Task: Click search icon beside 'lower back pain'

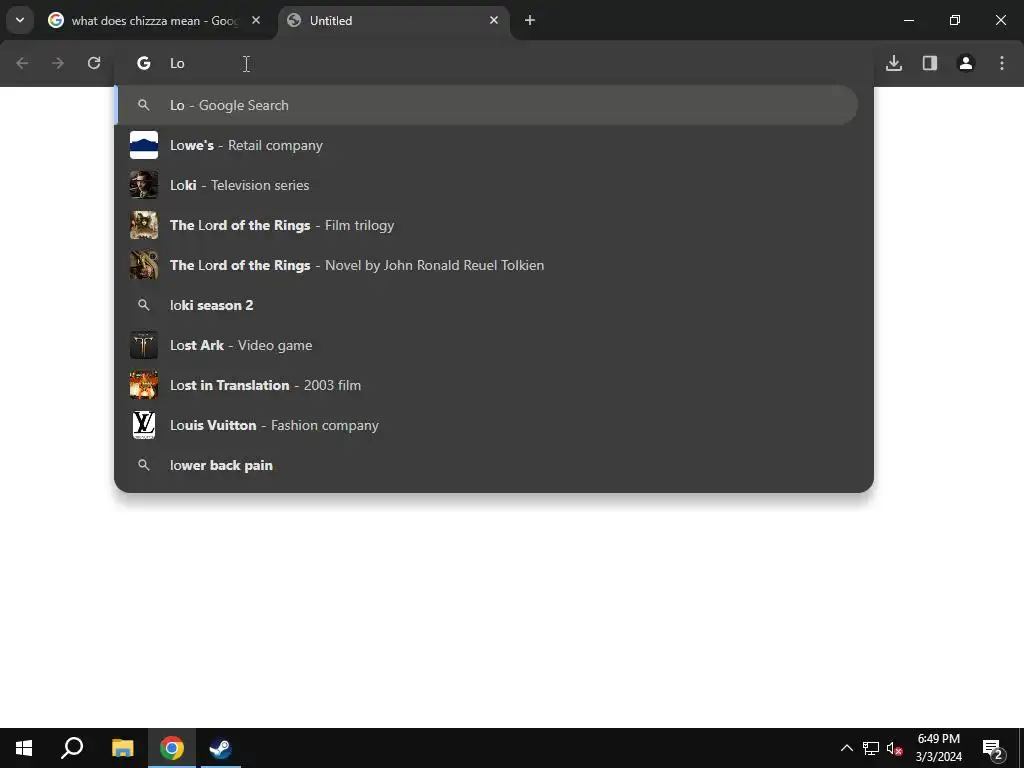Action: [144, 465]
